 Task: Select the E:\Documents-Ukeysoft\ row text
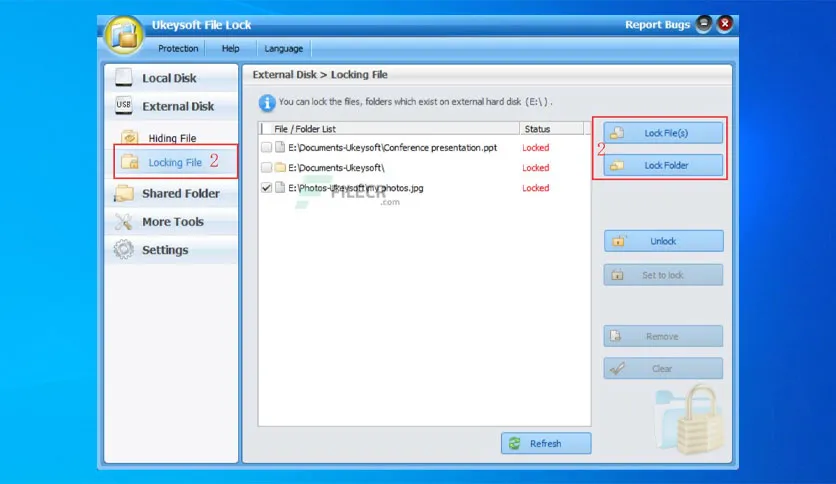[x=336, y=167]
